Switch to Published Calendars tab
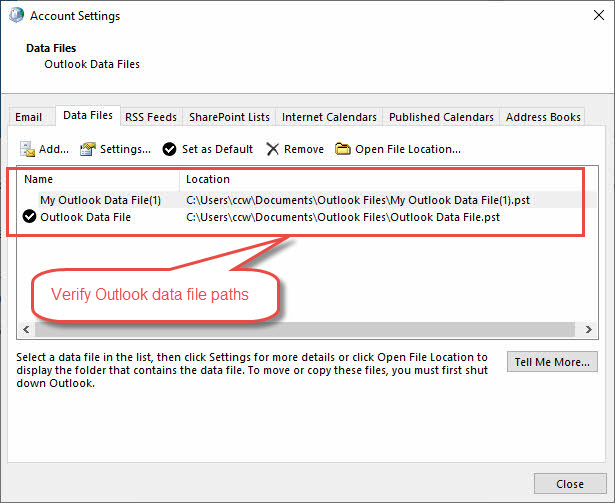This screenshot has width=615, height=503. [x=441, y=117]
